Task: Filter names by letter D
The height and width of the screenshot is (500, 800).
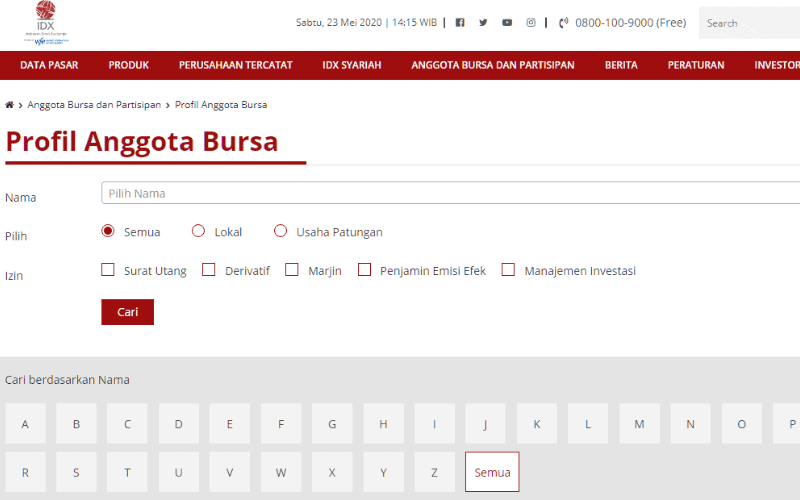Action: [179, 423]
